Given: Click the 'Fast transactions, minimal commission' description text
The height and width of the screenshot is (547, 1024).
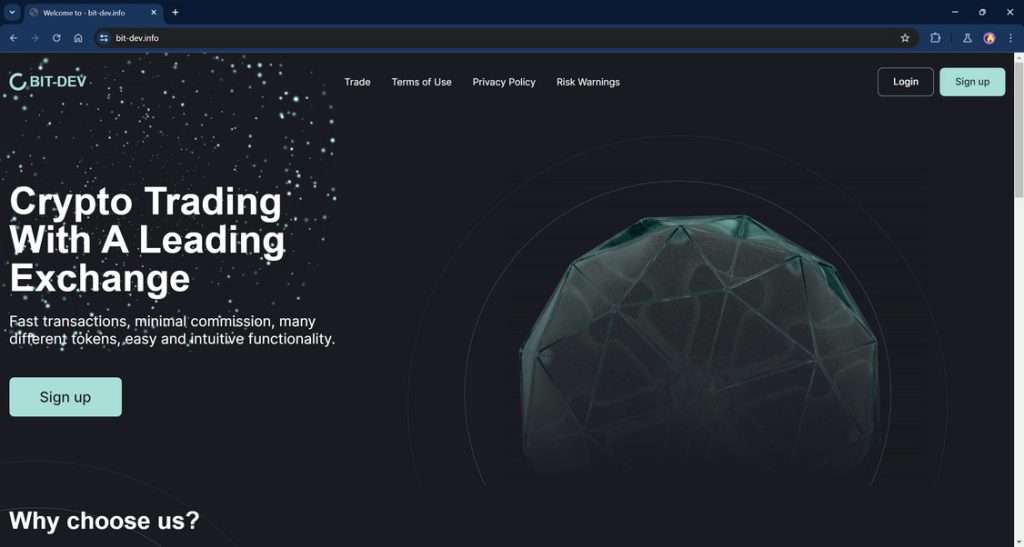Looking at the screenshot, I should click(x=172, y=330).
